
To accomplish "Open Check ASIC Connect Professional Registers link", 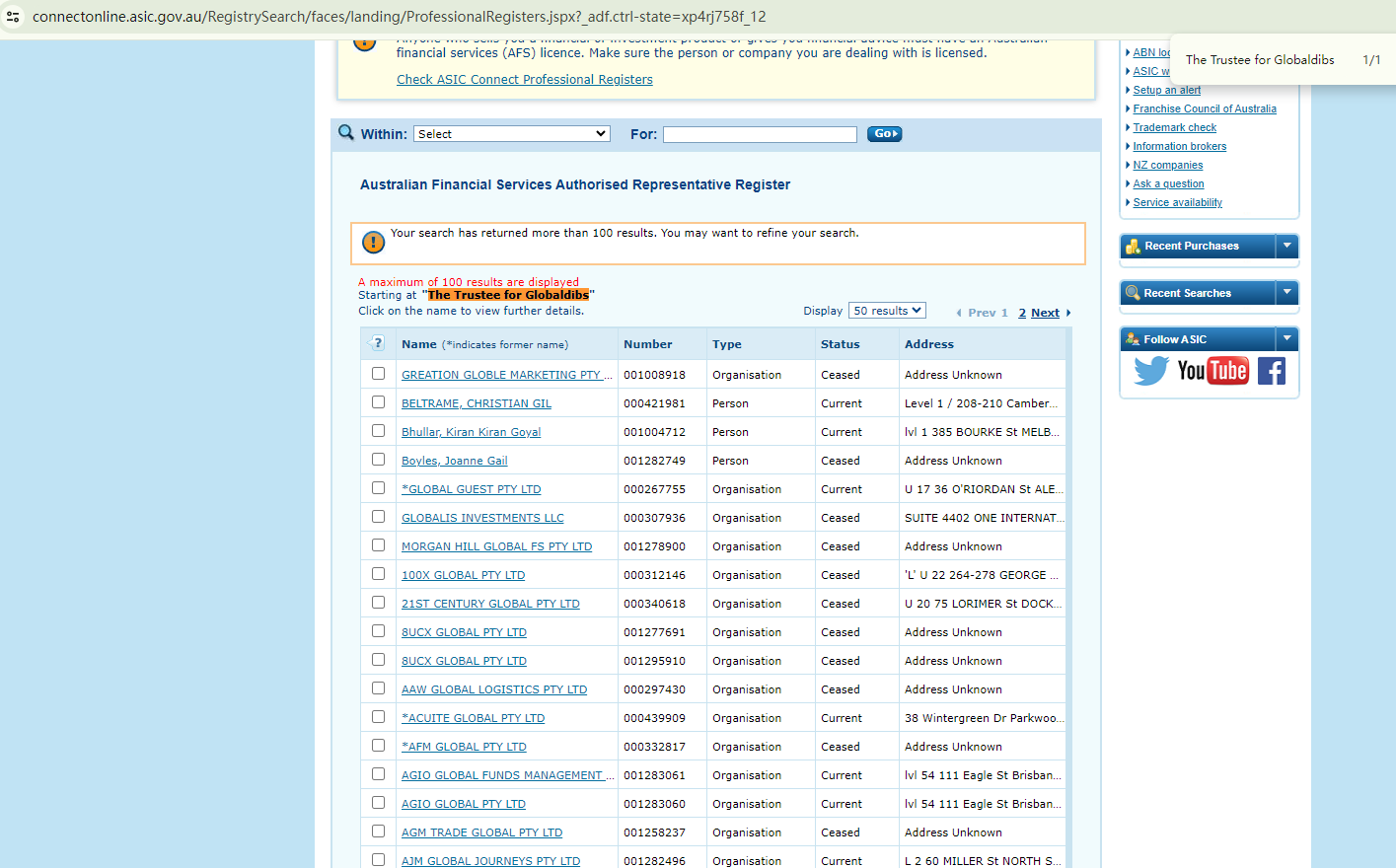I will point(524,80).
